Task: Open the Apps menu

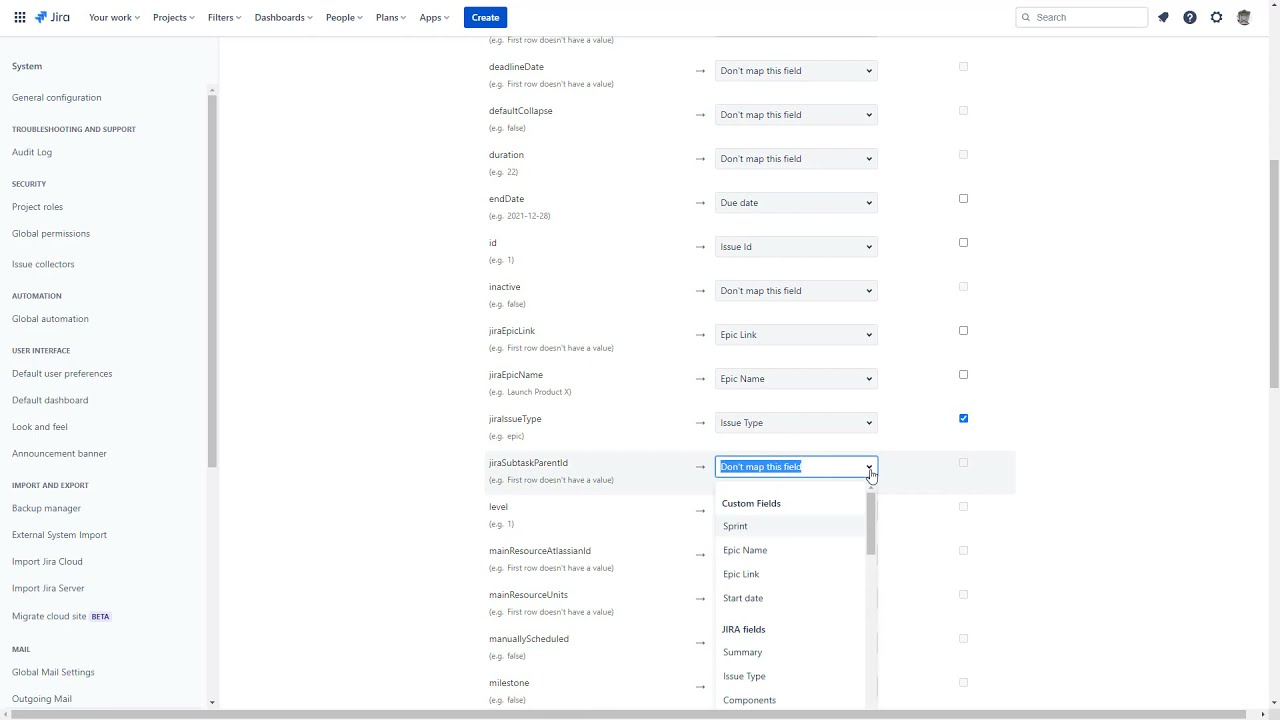Action: (x=435, y=17)
